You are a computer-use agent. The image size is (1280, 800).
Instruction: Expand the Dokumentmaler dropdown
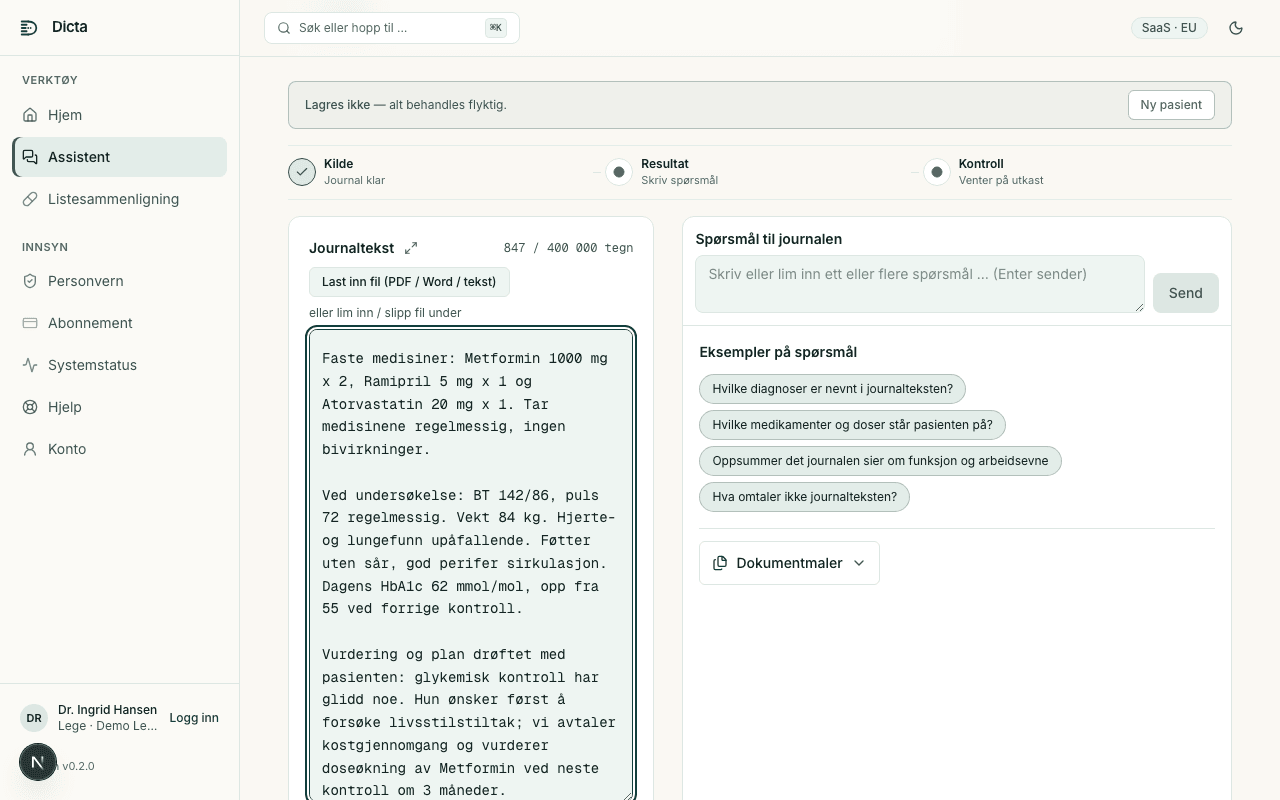[x=789, y=563]
